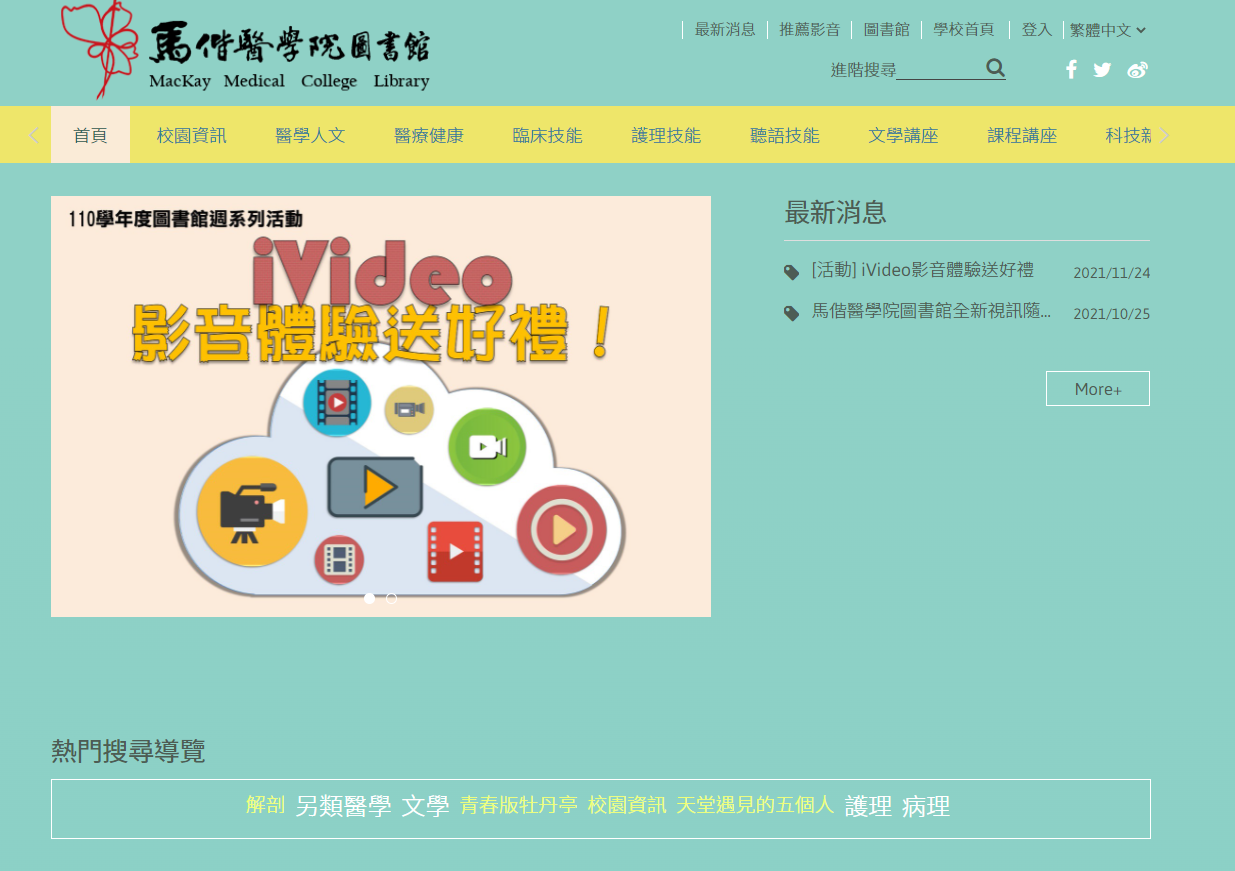
Task: Open the 登入 login link
Action: coord(1036,30)
